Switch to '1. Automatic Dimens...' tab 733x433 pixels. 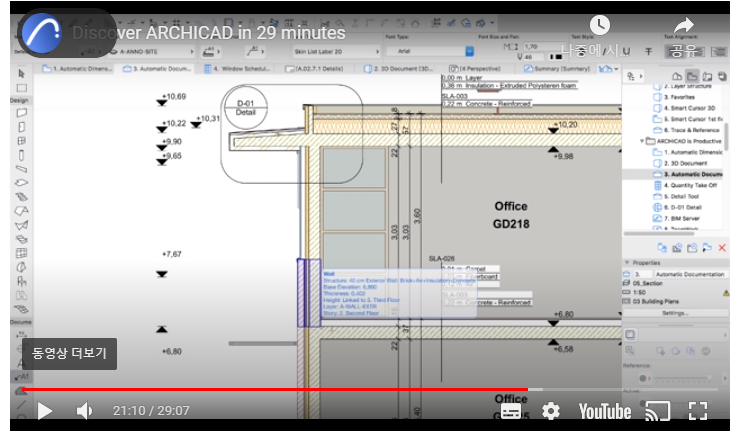(x=78, y=69)
